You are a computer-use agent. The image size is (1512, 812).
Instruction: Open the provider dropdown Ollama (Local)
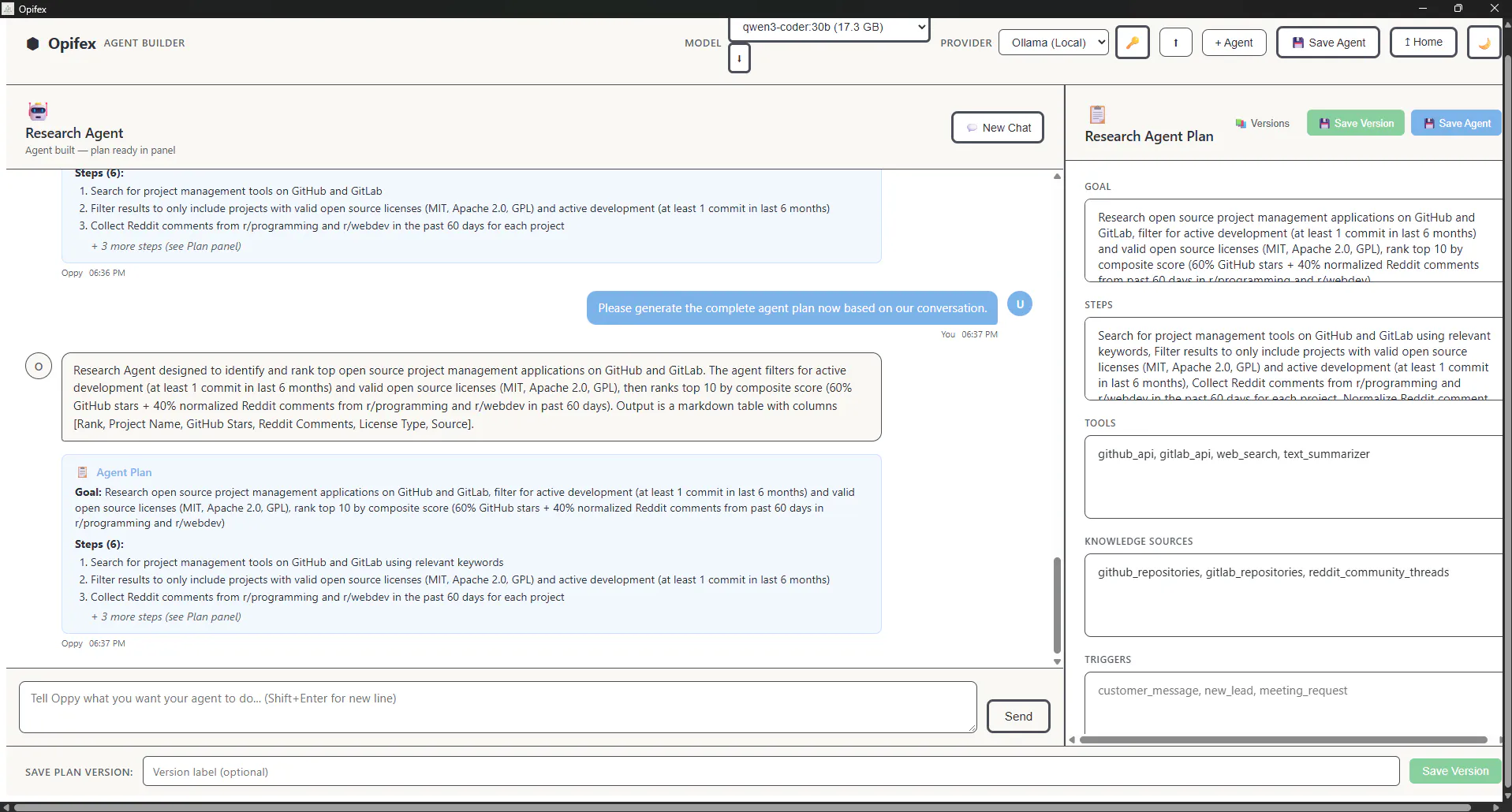click(1053, 43)
